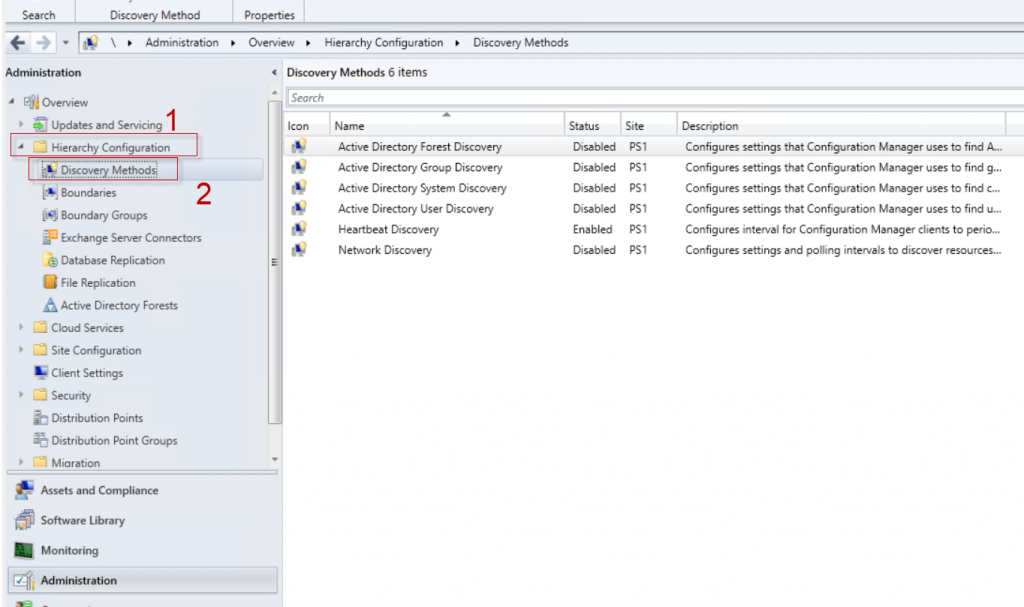This screenshot has width=1024, height=607.
Task: Switch to Monitoring workspace
Action: click(x=142, y=550)
